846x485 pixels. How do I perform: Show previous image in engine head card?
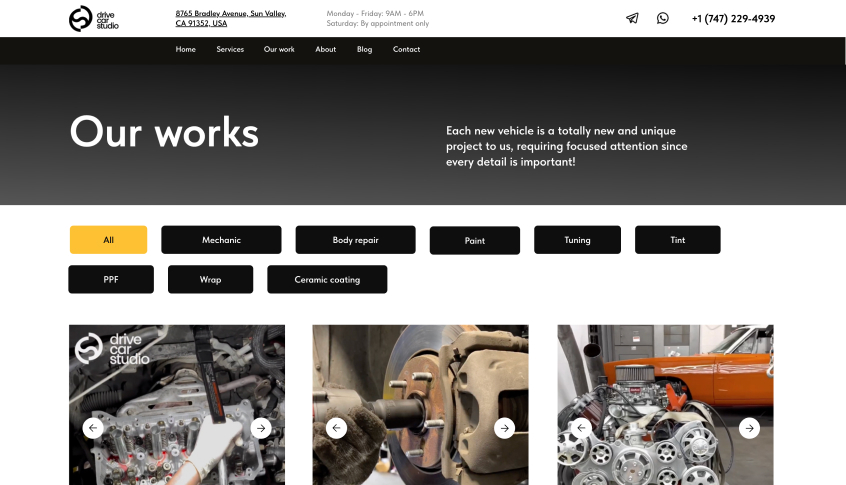[x=93, y=428]
